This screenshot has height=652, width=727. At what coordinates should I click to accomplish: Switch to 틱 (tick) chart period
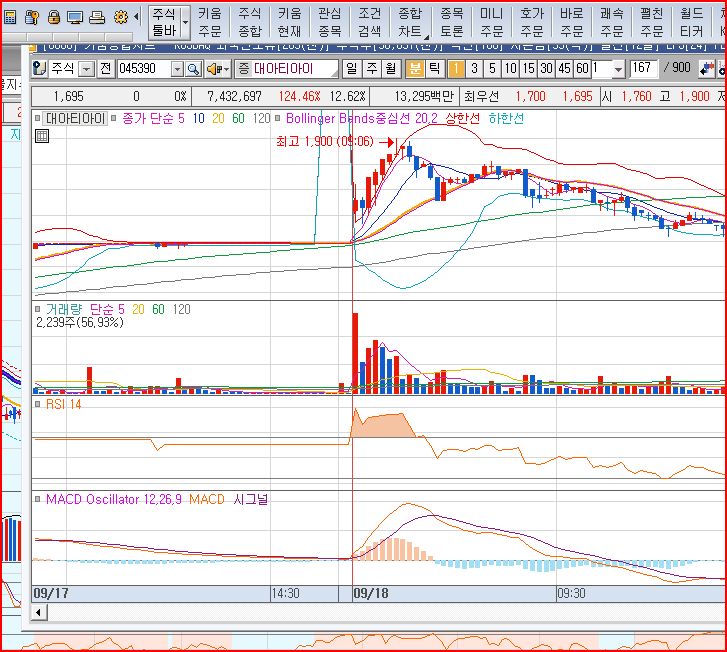click(433, 69)
